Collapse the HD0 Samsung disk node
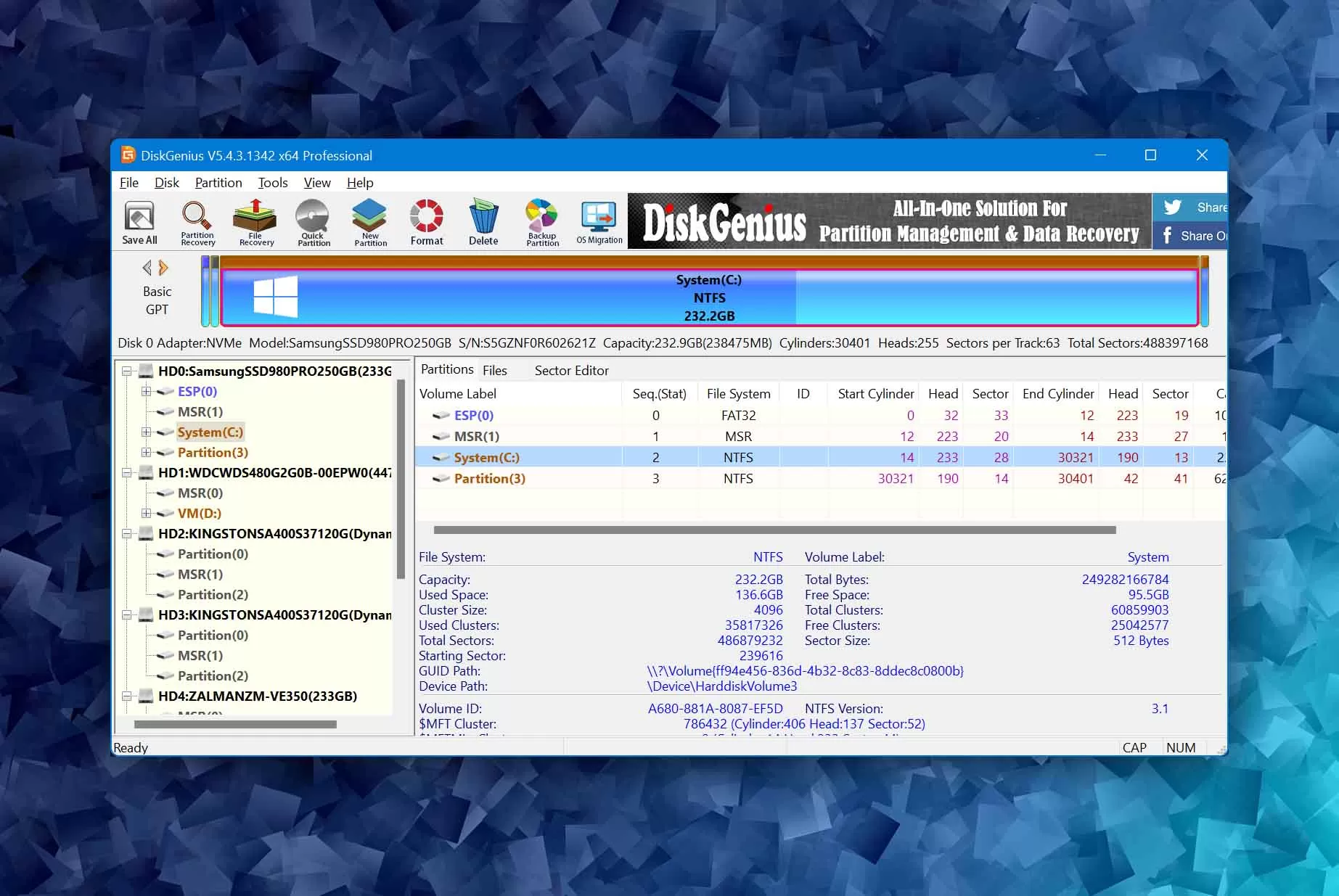Viewport: 1339px width, 896px height. coord(126,371)
